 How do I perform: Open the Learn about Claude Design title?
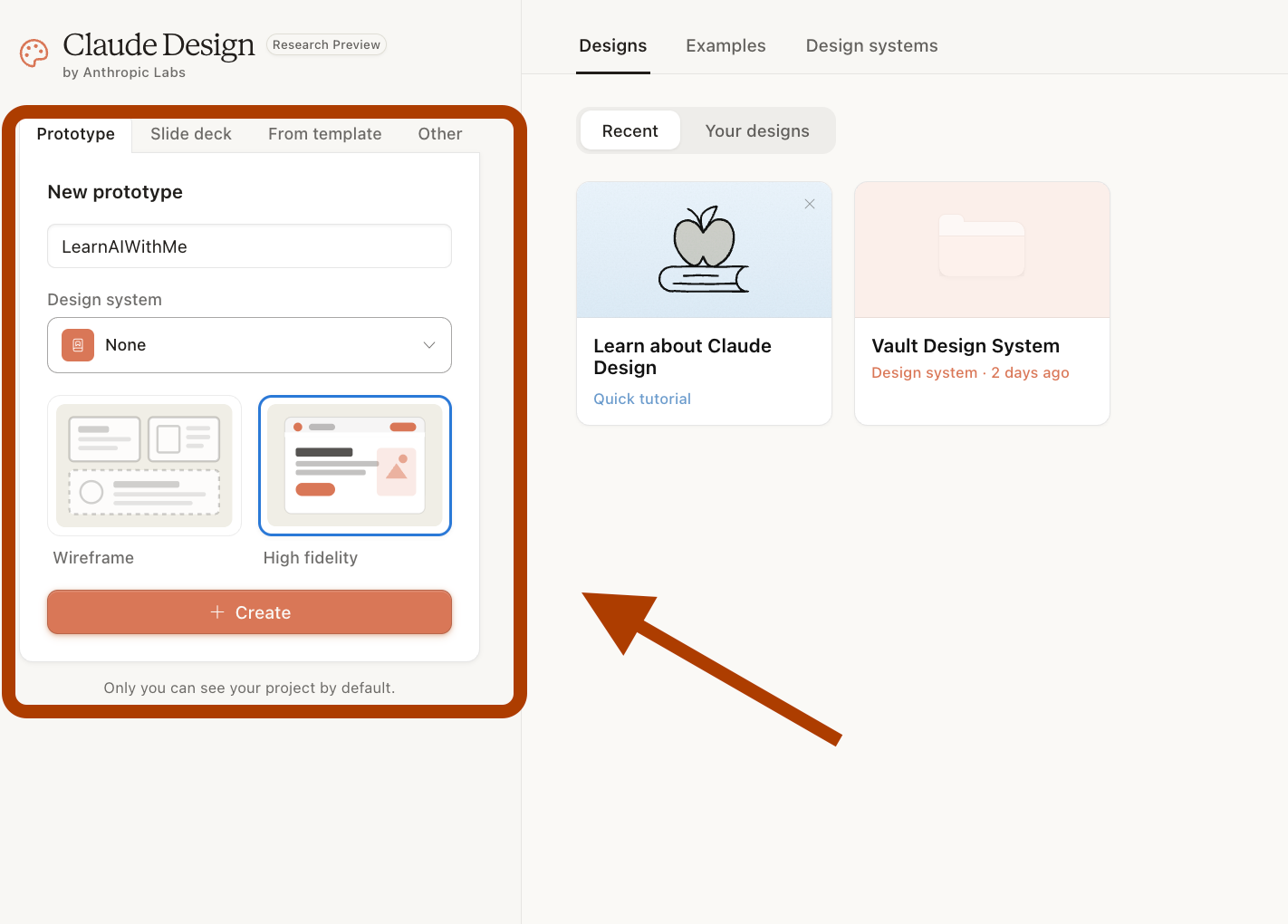(x=682, y=357)
